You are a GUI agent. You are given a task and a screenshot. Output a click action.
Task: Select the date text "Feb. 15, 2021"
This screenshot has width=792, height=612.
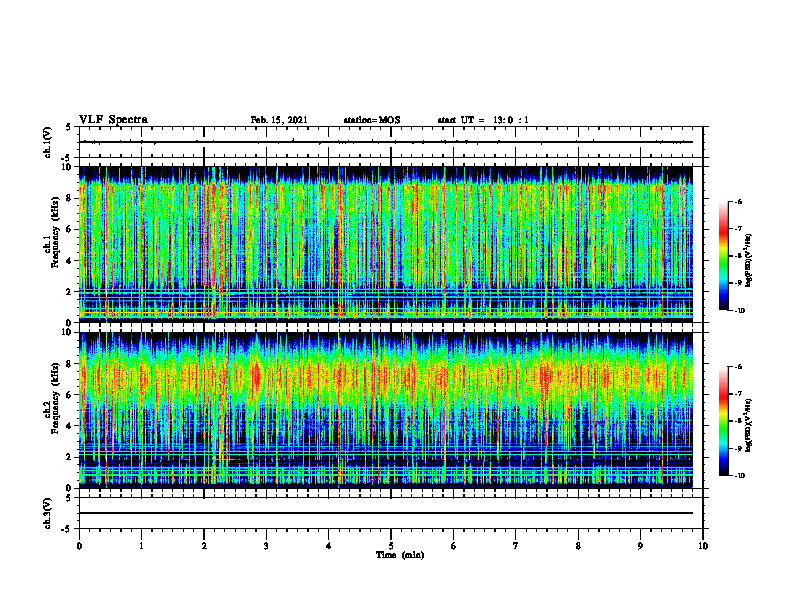pos(279,120)
